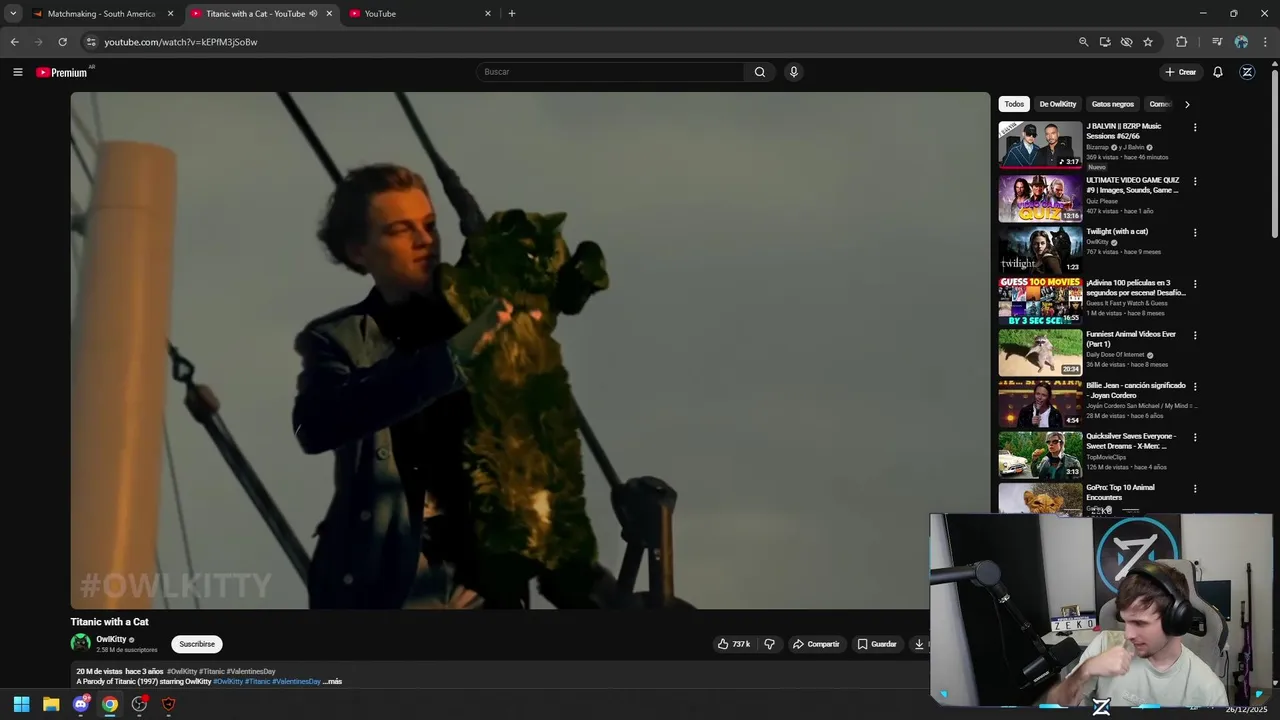This screenshot has width=1280, height=720.
Task: Open Discord from the taskbar
Action: 81,704
